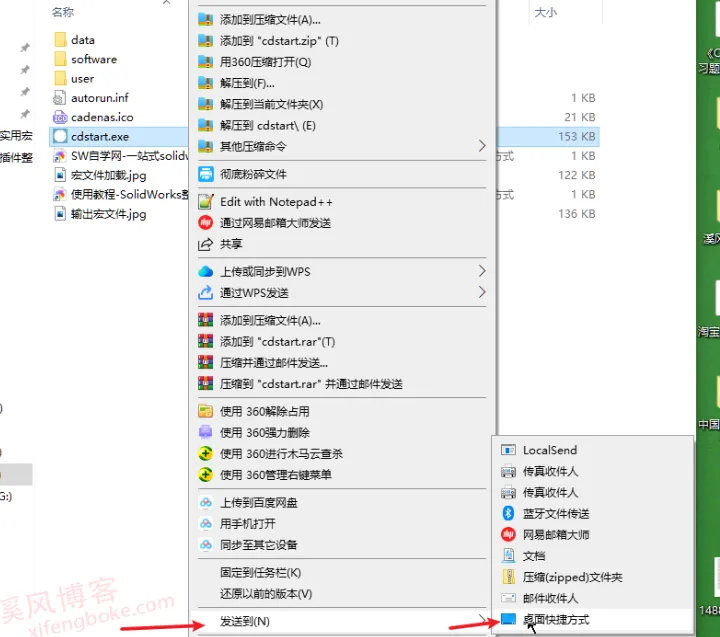Image resolution: width=720 pixels, height=637 pixels.
Task: Expand 上传或同步到WPS submenu arrow
Action: pyautogui.click(x=482, y=271)
